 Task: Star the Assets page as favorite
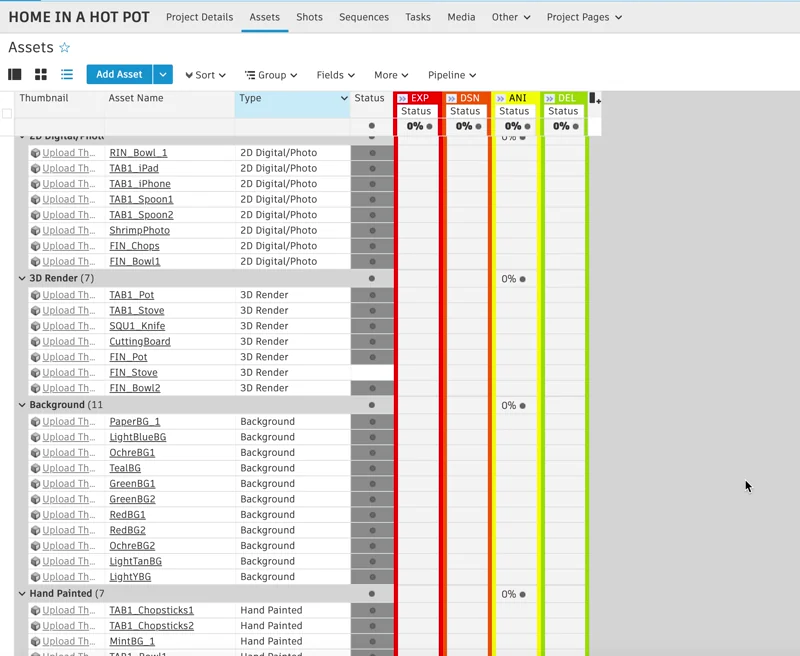click(x=65, y=48)
